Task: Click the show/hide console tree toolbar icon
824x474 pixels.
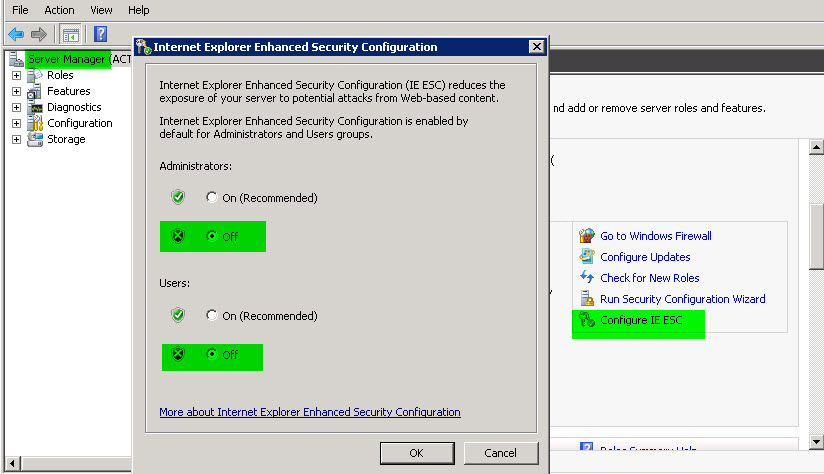Action: [70, 35]
